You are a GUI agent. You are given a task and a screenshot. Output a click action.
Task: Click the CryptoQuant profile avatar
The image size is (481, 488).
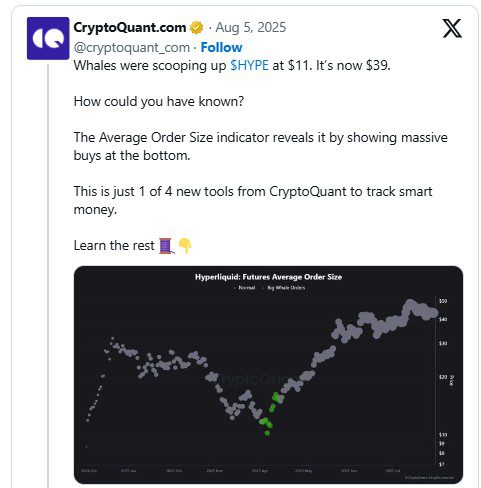(48, 38)
